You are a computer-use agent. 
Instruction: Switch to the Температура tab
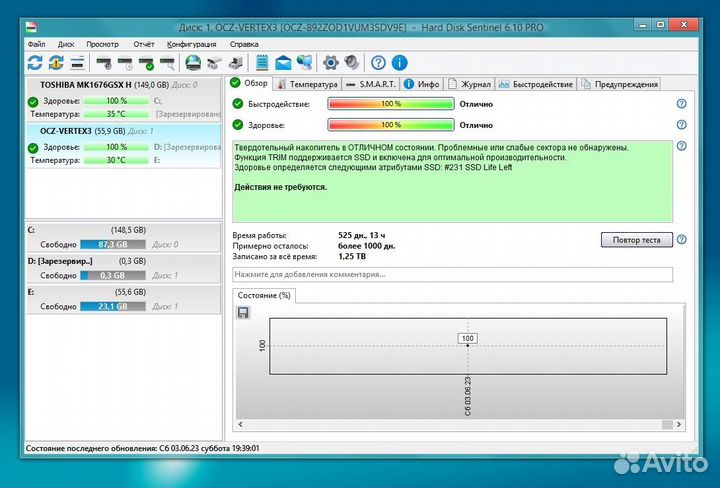[x=308, y=84]
